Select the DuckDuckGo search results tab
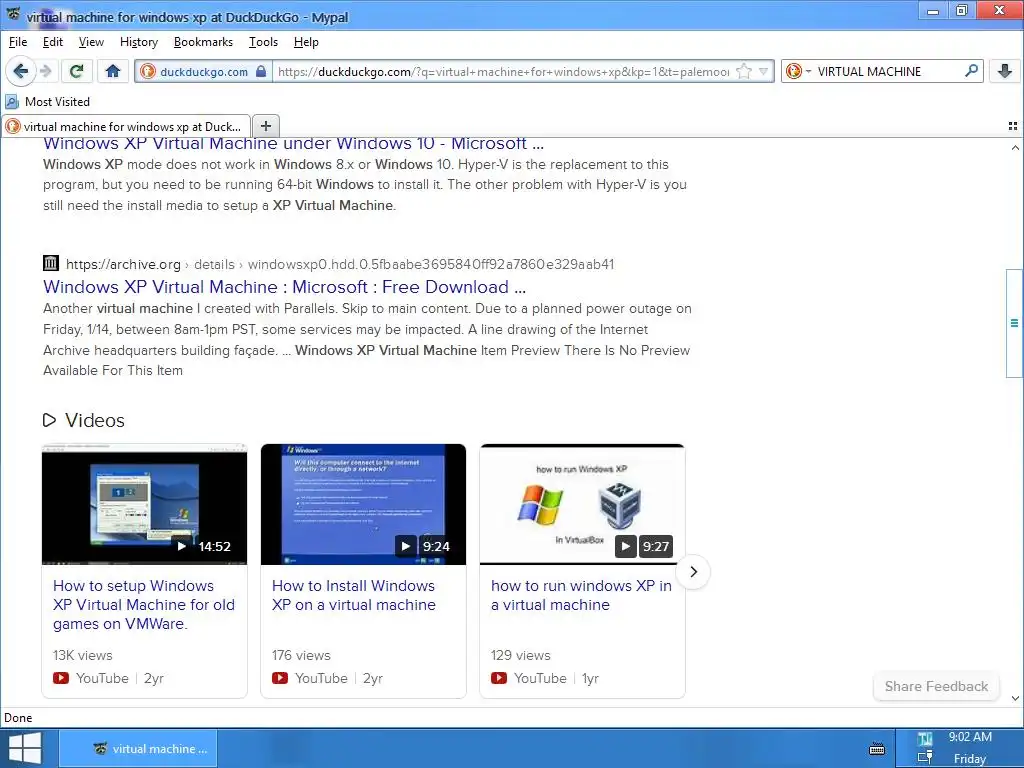1024x768 pixels. pos(126,126)
